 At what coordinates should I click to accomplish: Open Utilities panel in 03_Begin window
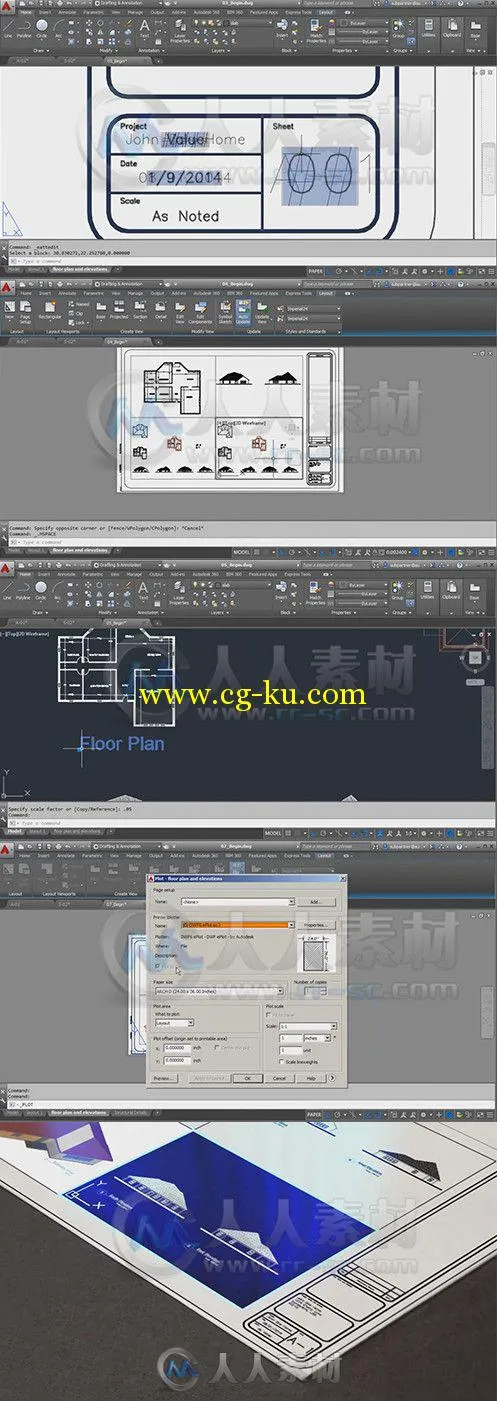(428, 31)
